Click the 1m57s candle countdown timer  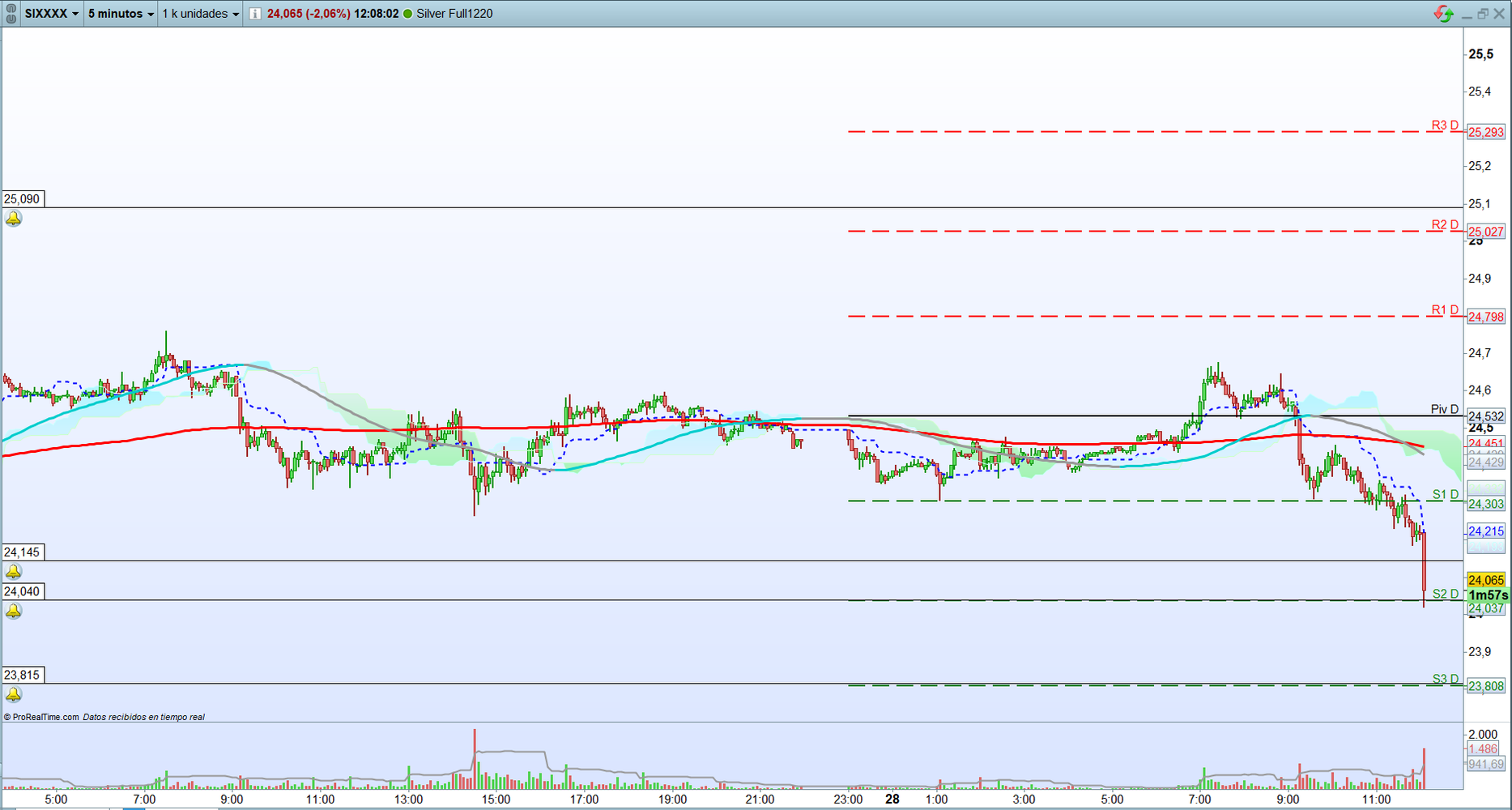point(1488,595)
